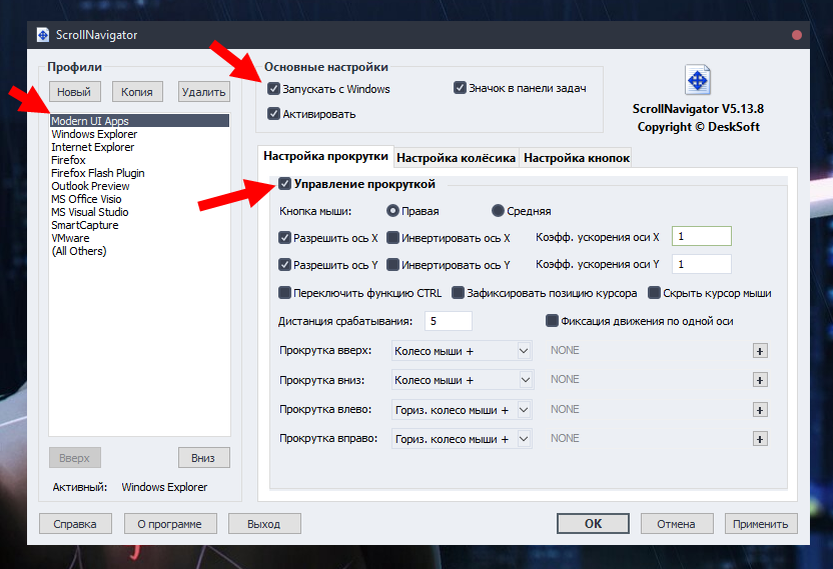This screenshot has width=833, height=569.
Task: Click the ScrollNavigator logo above the version text
Action: coord(698,80)
